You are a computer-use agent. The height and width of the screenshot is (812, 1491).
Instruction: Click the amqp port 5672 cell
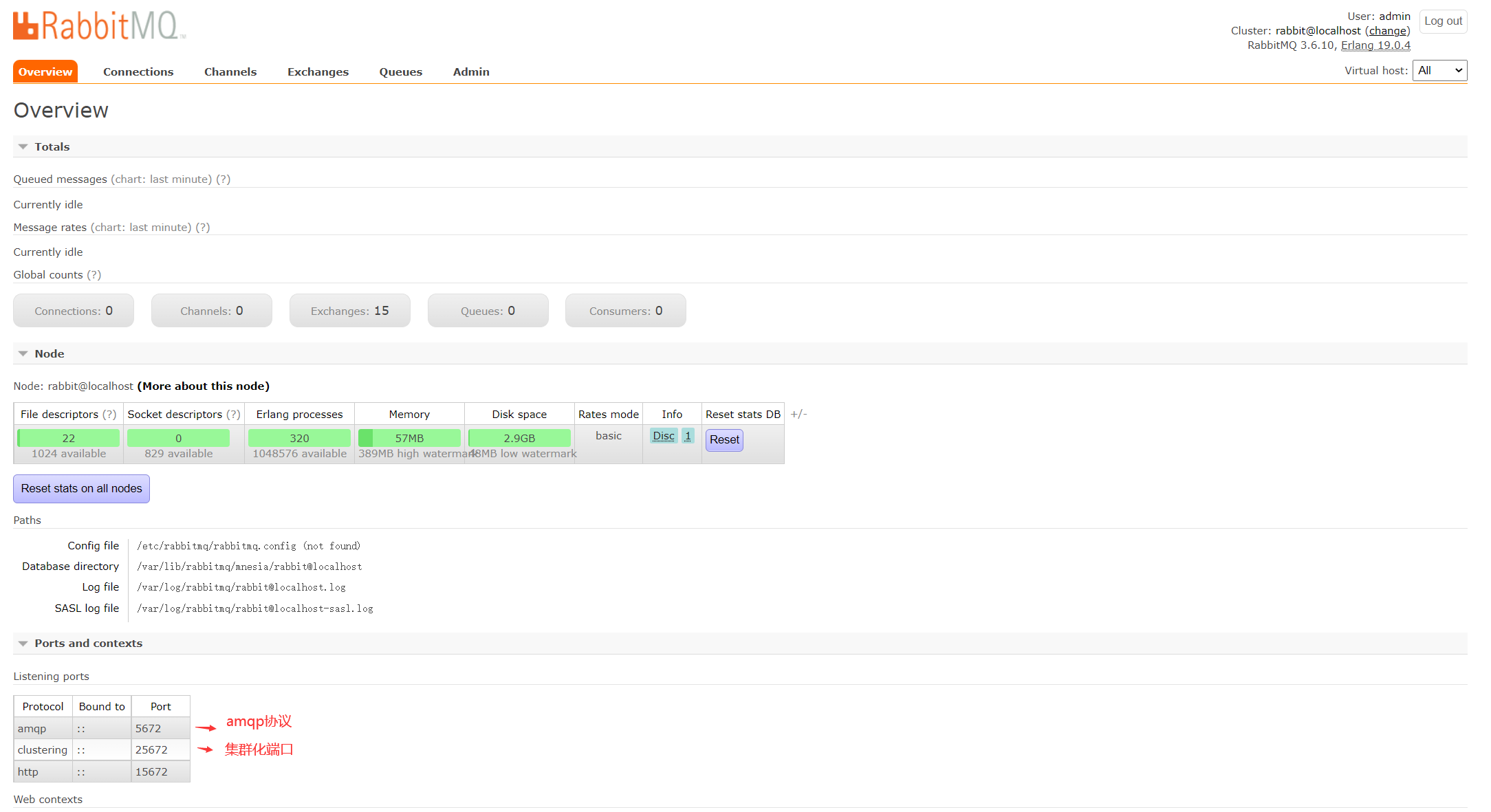pos(160,729)
